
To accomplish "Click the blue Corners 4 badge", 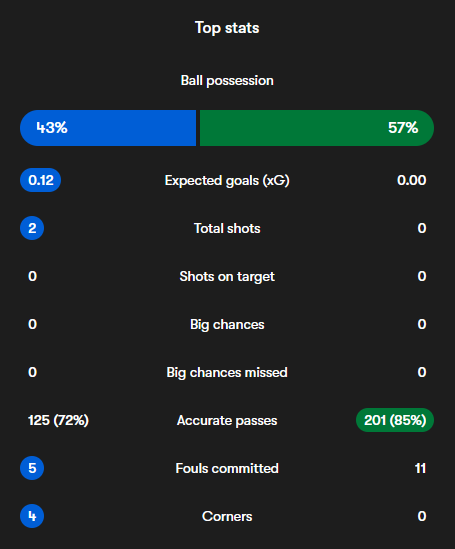I will point(32,516).
